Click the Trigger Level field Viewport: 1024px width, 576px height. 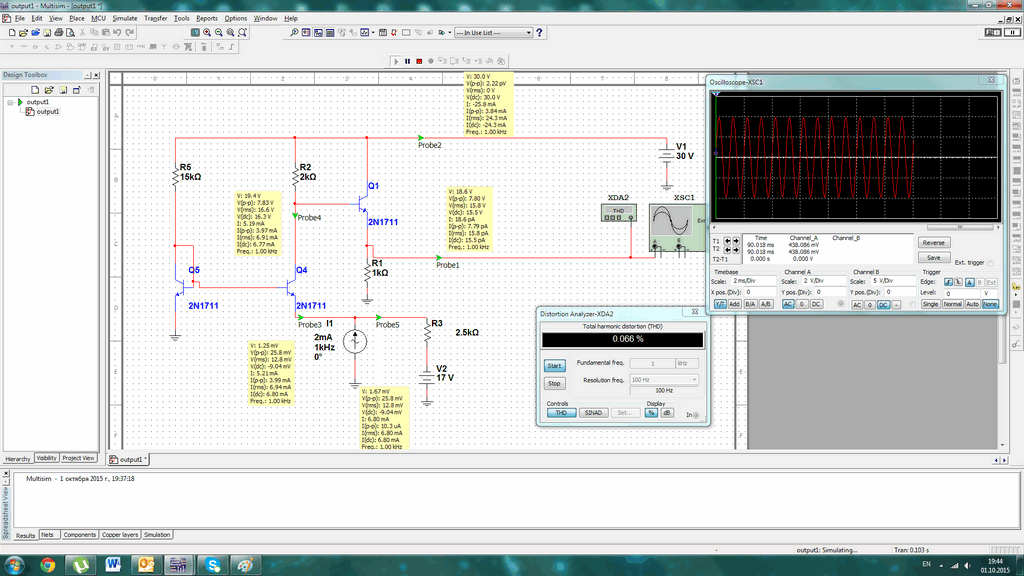(962, 293)
